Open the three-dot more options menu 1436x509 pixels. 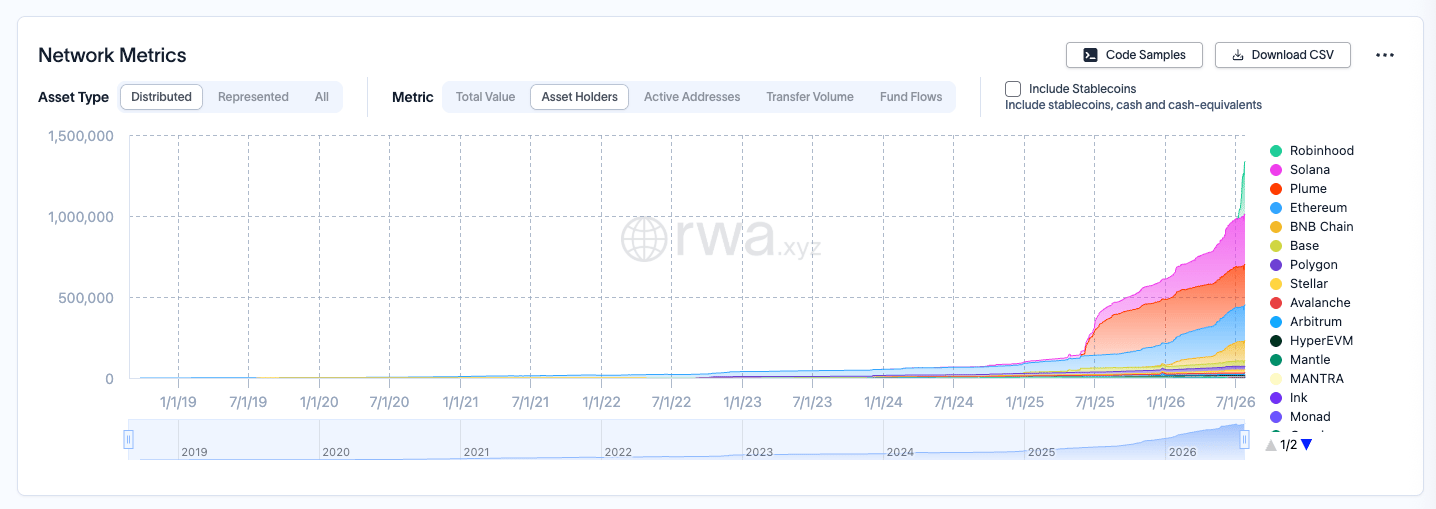1384,55
